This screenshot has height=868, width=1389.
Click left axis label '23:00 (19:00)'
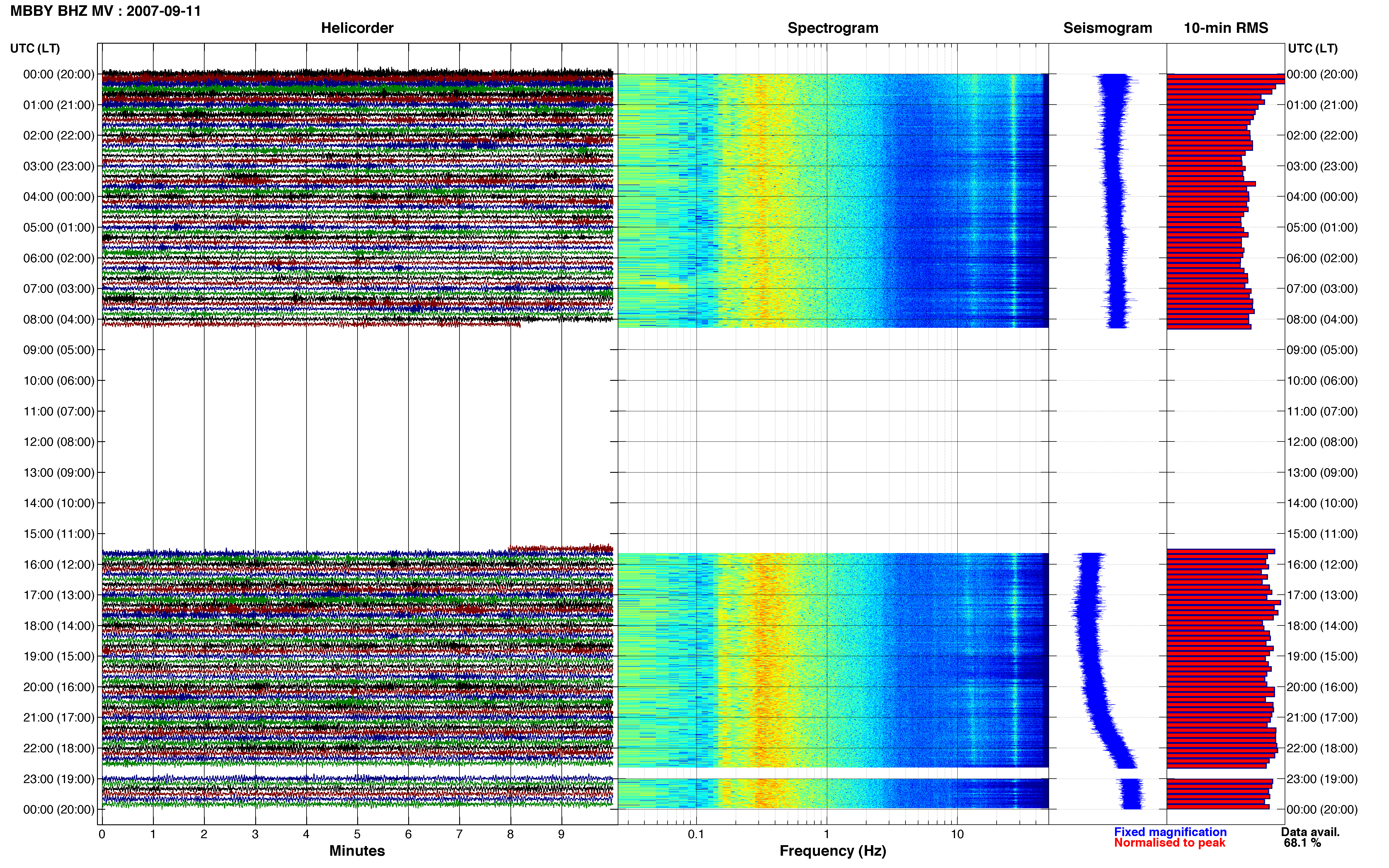point(59,779)
